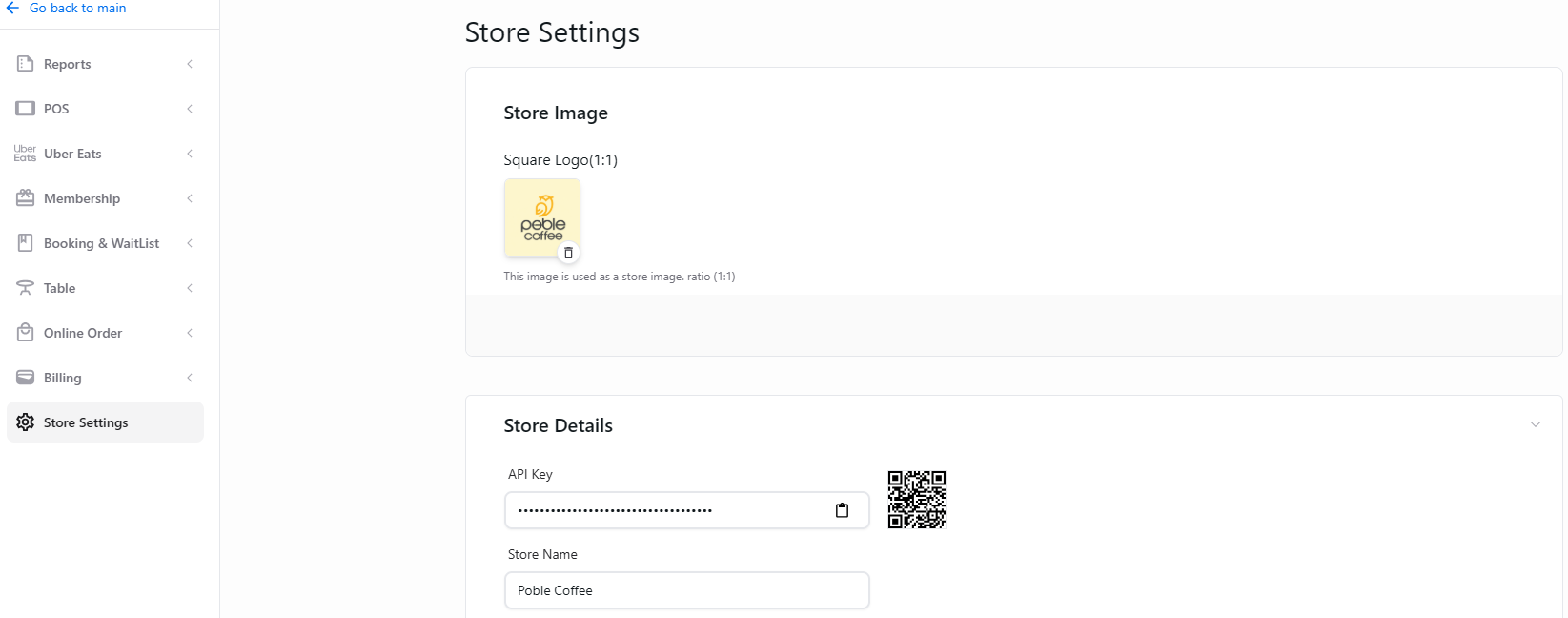
Task: Click the image ratio hint text
Action: coord(620,277)
